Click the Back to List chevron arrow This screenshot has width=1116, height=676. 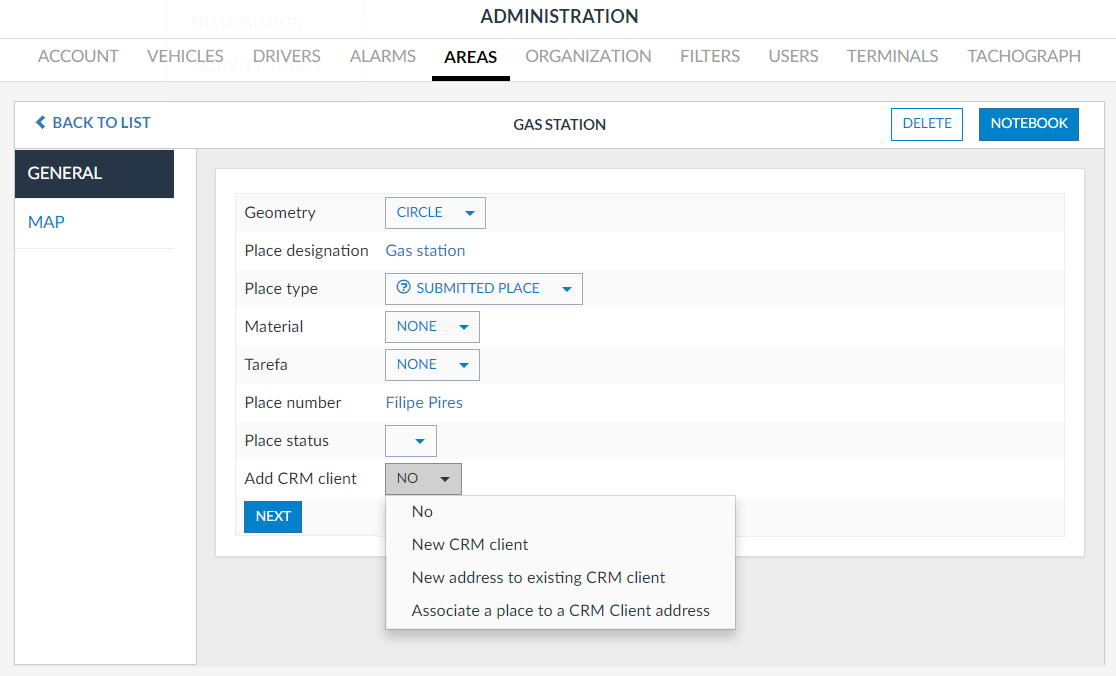click(x=41, y=123)
